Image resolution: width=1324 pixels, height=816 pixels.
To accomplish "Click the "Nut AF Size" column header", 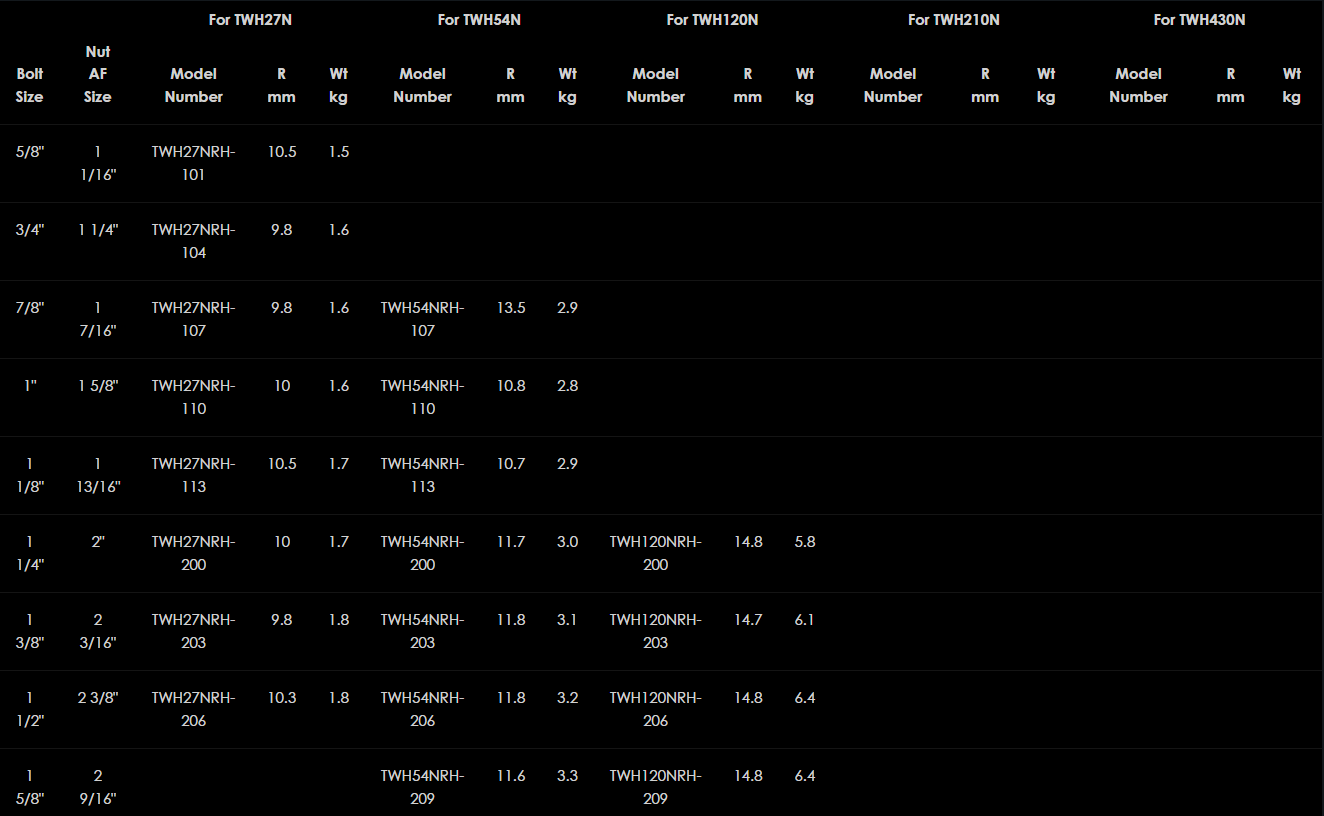I will pos(98,74).
